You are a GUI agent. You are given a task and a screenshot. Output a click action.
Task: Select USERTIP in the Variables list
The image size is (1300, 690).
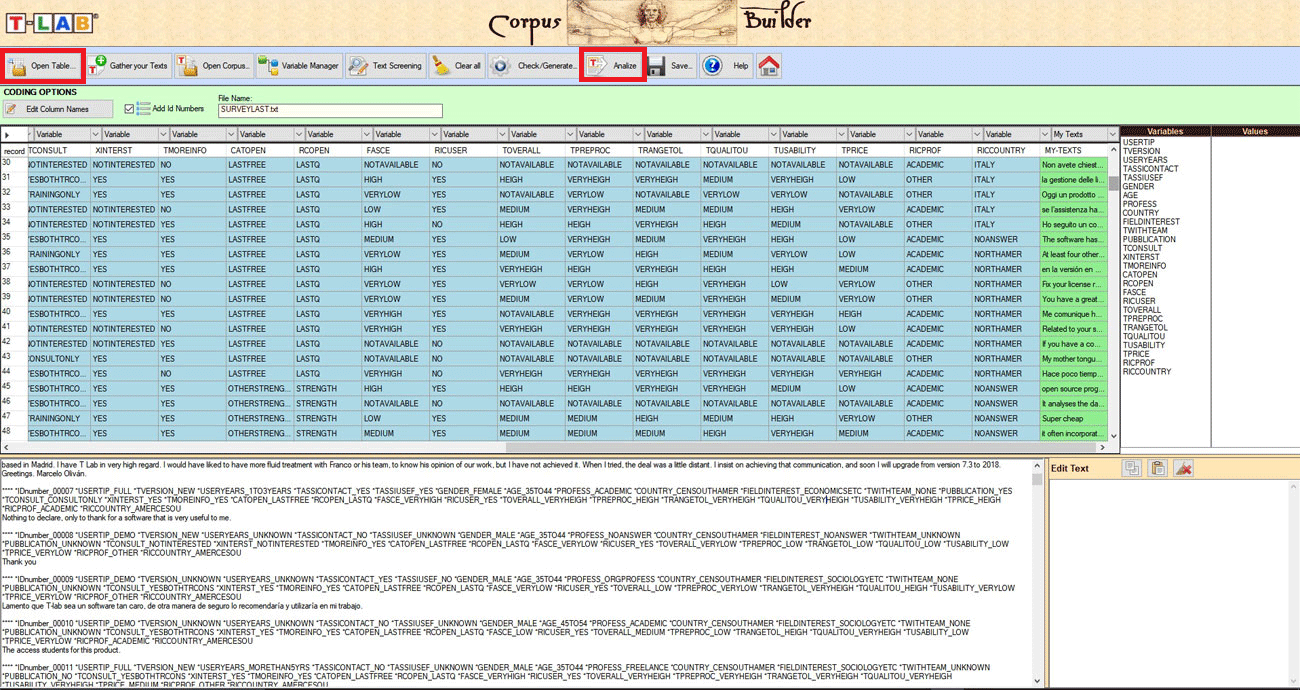coord(1139,142)
